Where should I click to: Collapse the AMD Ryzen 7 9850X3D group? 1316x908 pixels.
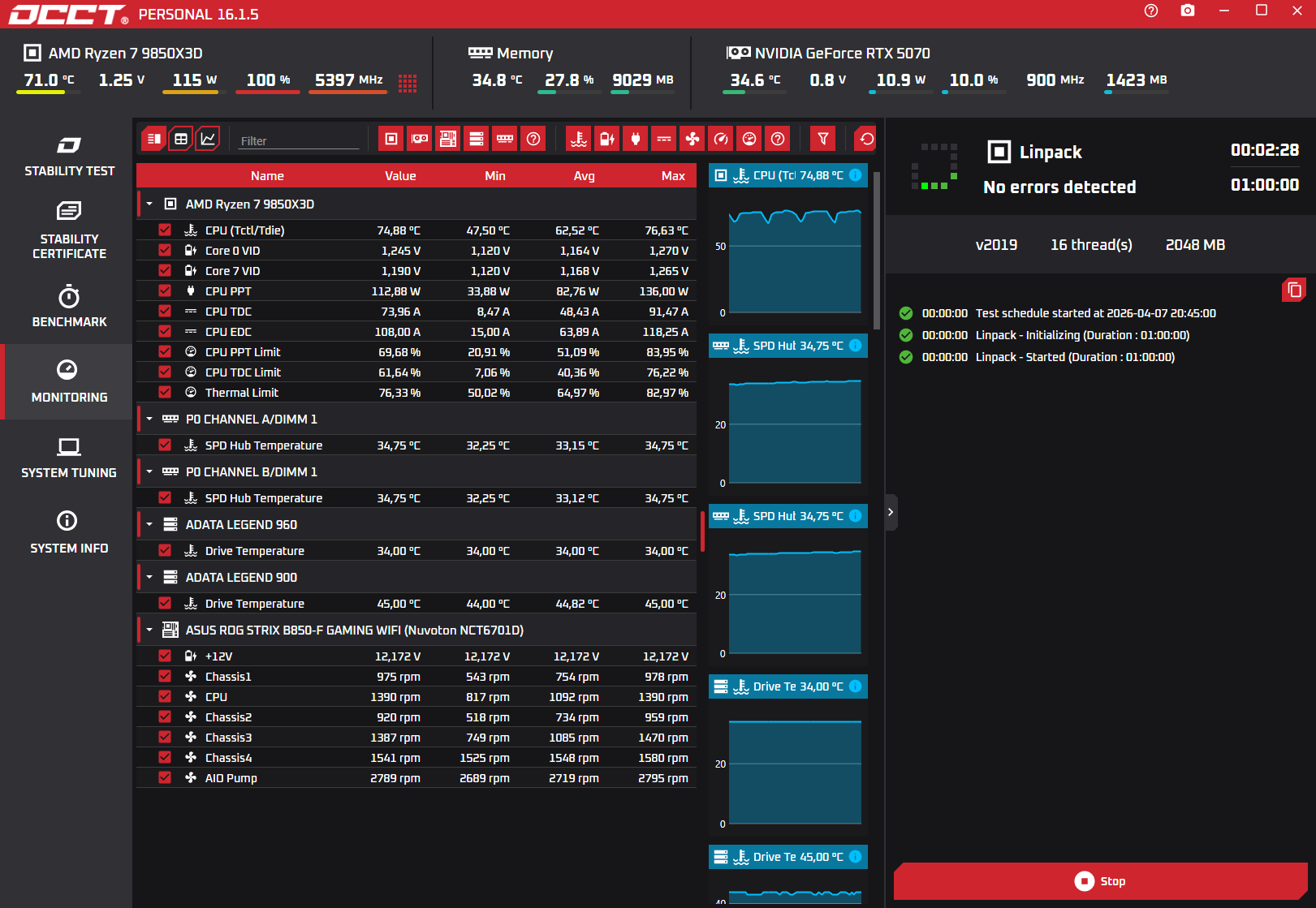(149, 204)
